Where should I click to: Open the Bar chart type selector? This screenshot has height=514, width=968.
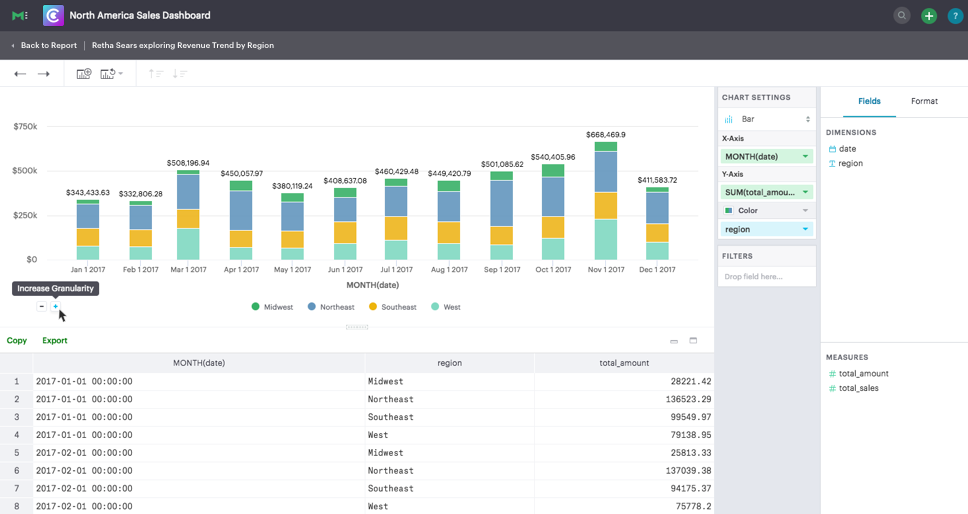point(767,119)
